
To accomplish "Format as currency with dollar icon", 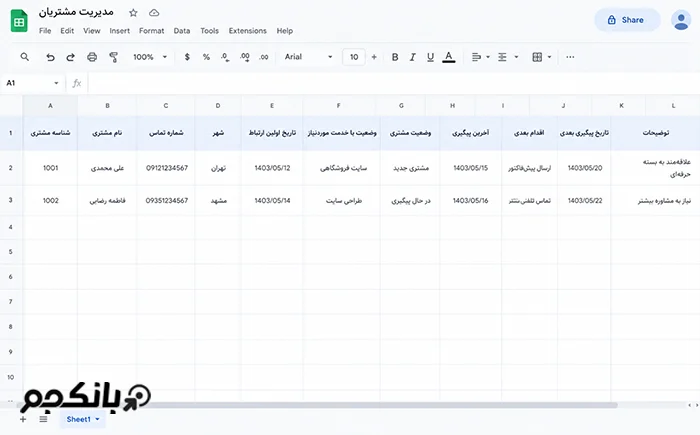I will click(x=187, y=57).
